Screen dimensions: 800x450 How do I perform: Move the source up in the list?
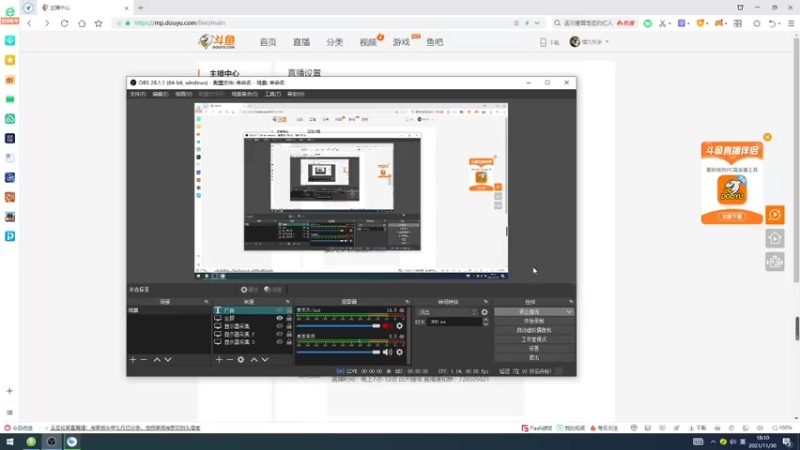(254, 360)
